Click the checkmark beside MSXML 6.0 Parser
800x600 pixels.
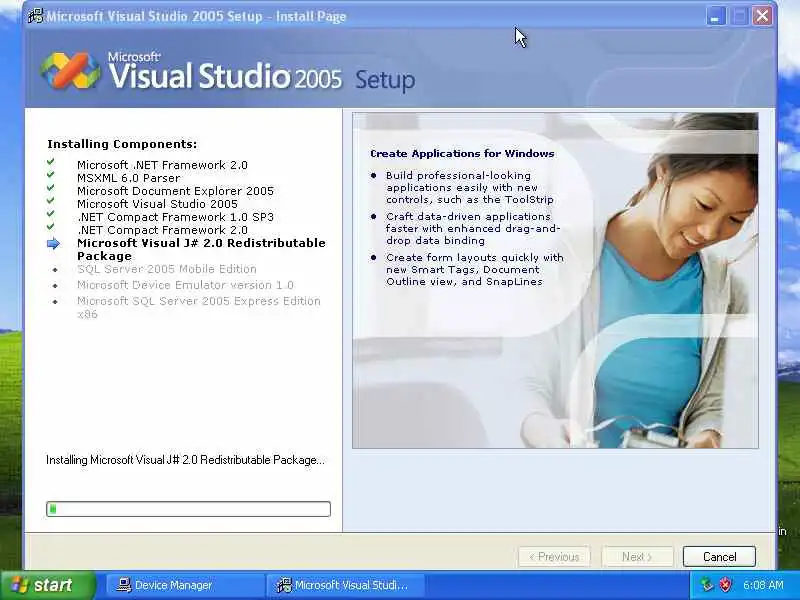coord(51,174)
